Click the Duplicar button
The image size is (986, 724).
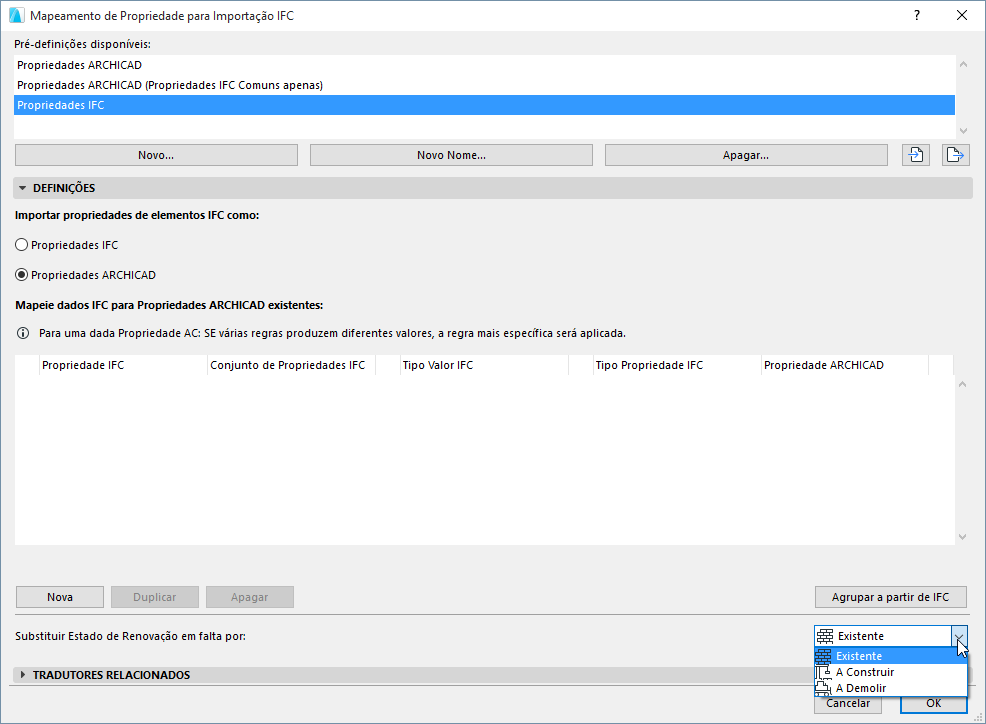(x=155, y=597)
